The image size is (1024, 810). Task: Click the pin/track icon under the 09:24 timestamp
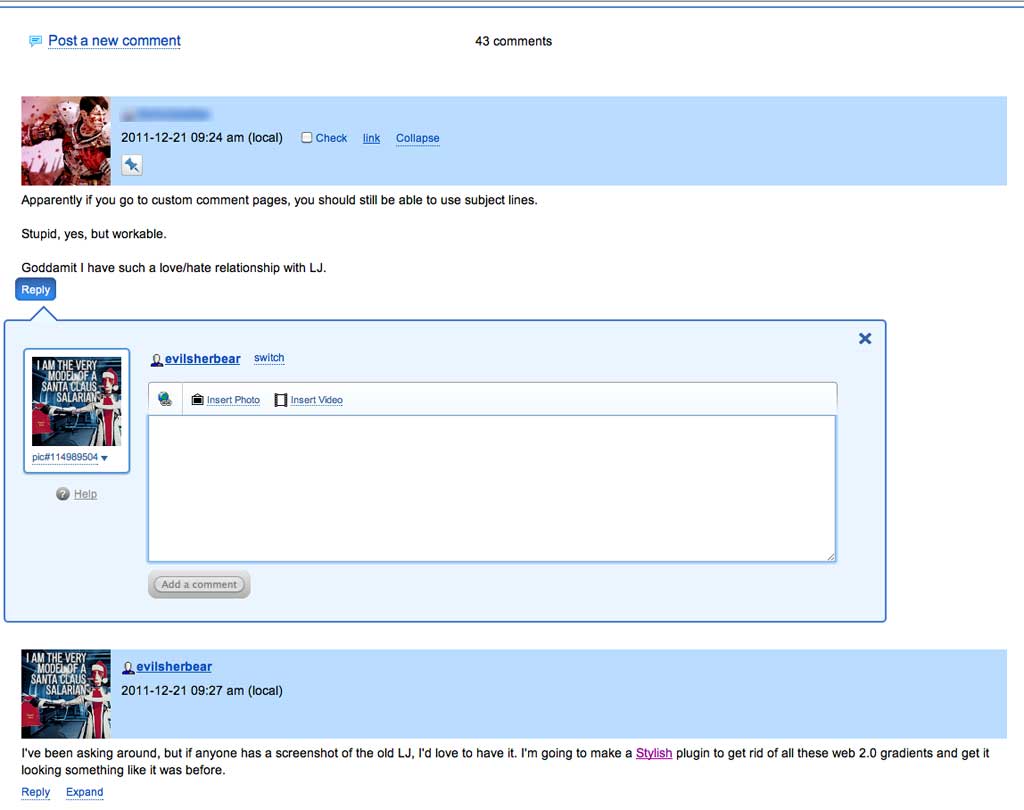pos(131,165)
